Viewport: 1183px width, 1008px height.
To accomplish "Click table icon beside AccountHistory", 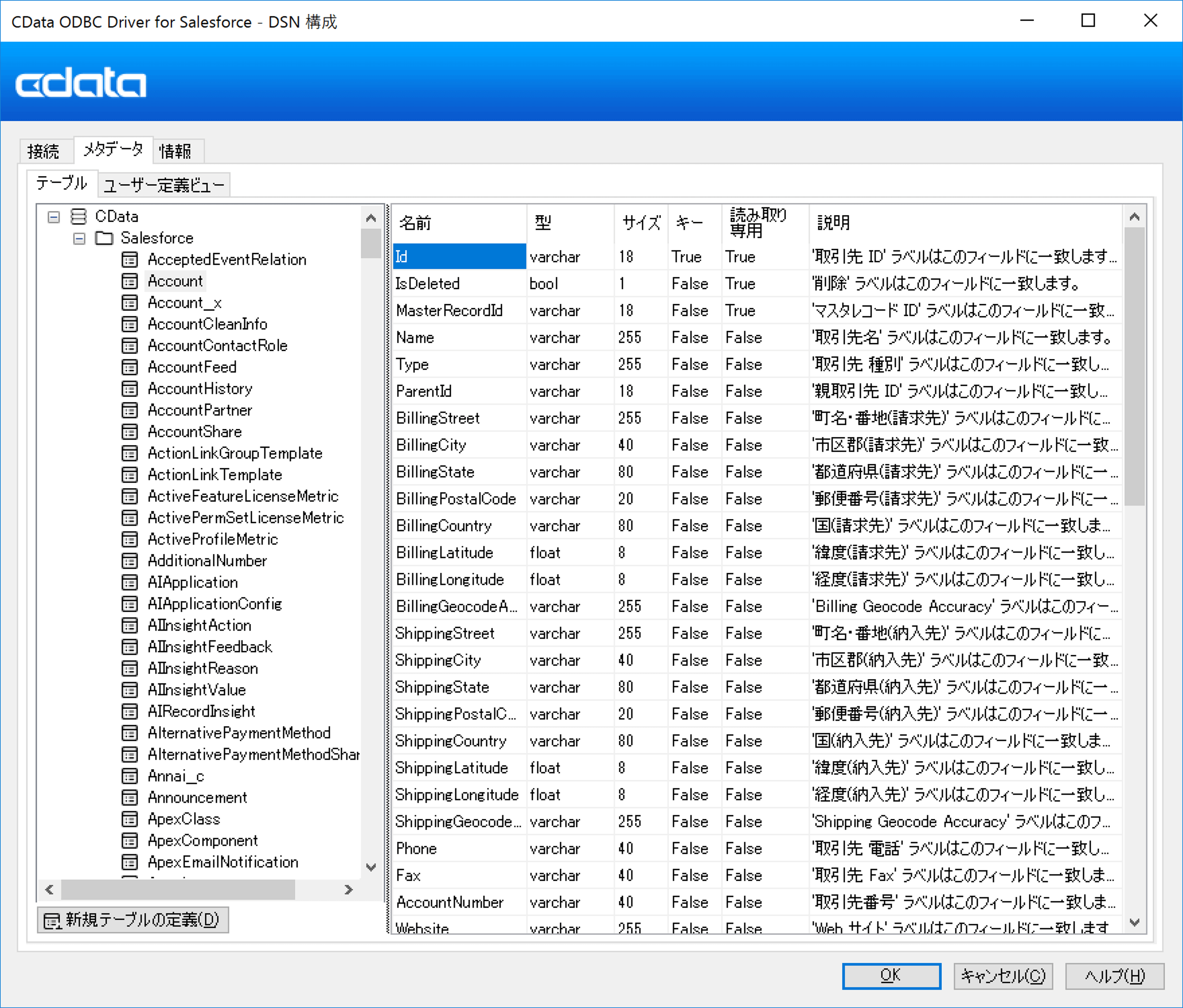I will click(x=130, y=389).
